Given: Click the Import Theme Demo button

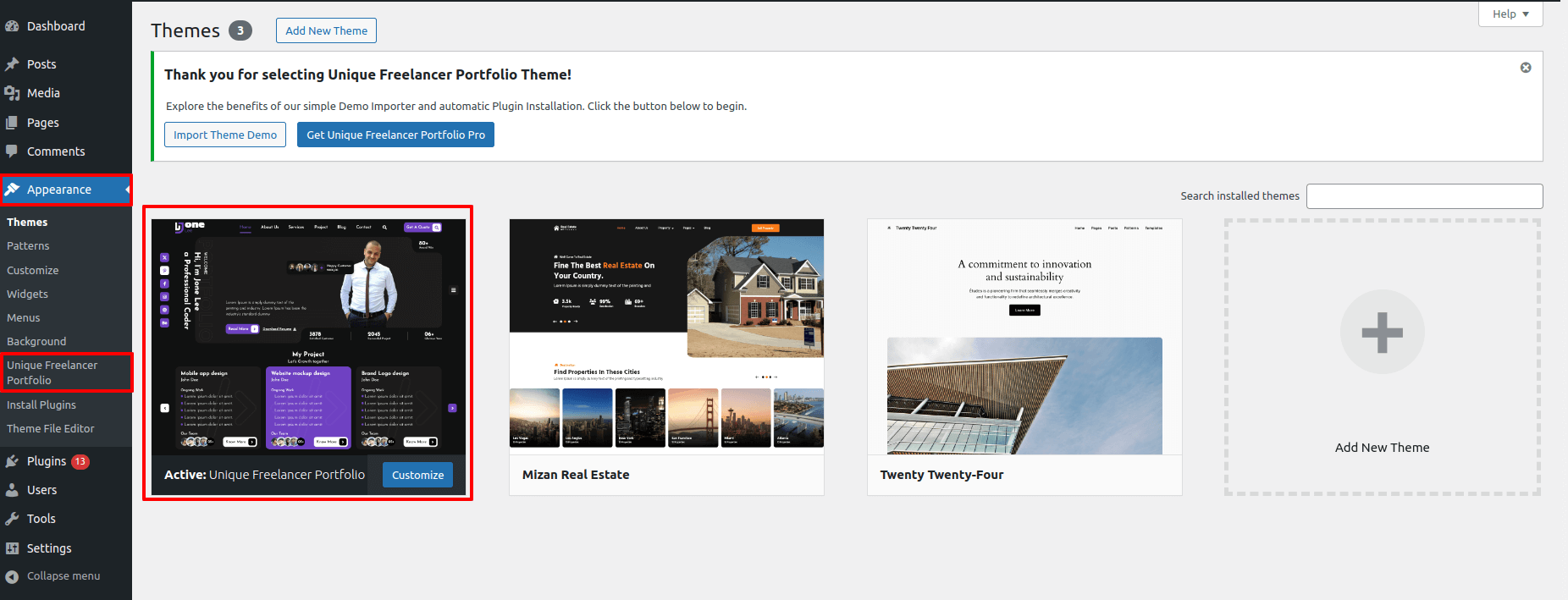Looking at the screenshot, I should coord(225,135).
